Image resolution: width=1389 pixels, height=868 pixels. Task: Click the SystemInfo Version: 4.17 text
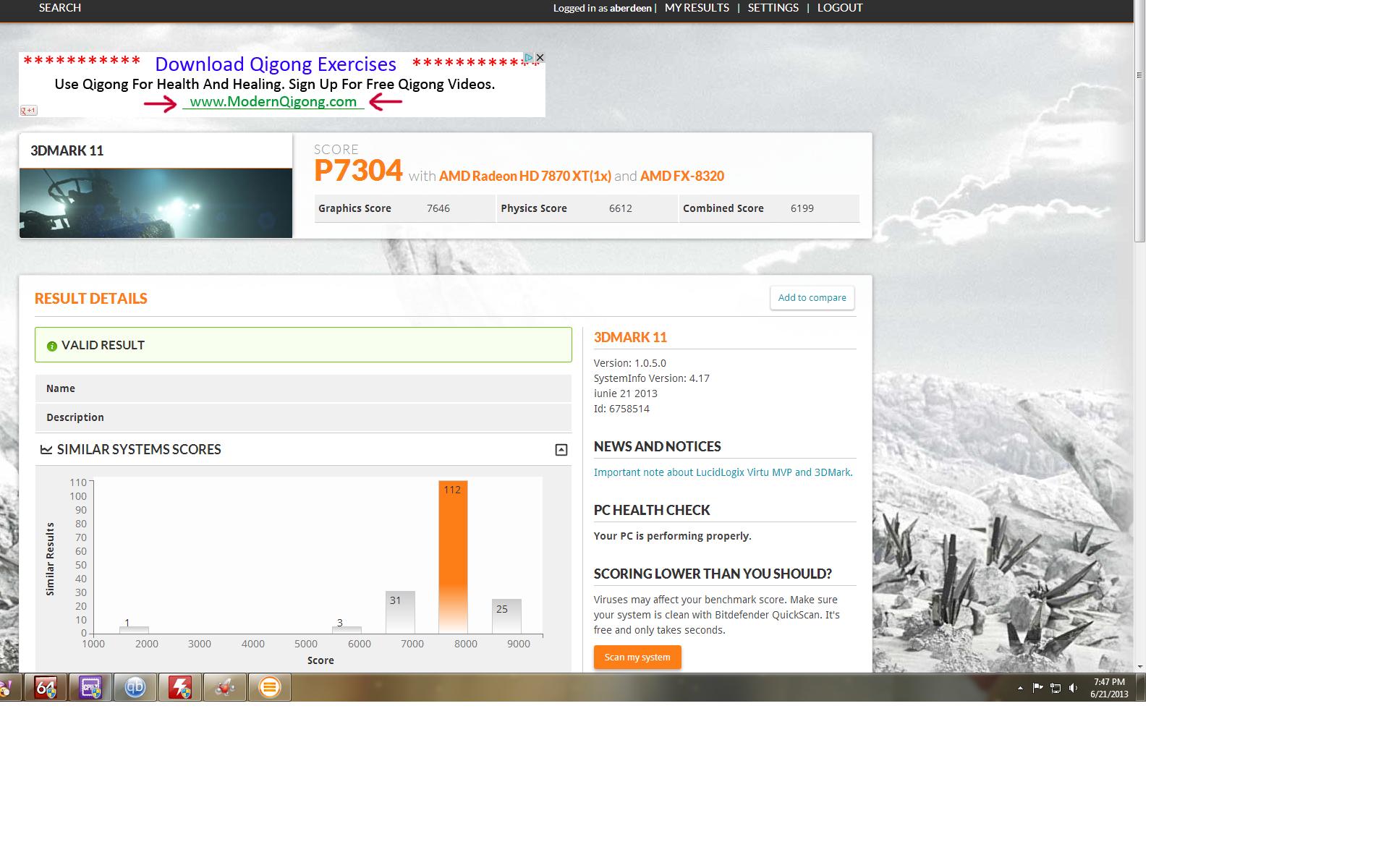point(652,378)
